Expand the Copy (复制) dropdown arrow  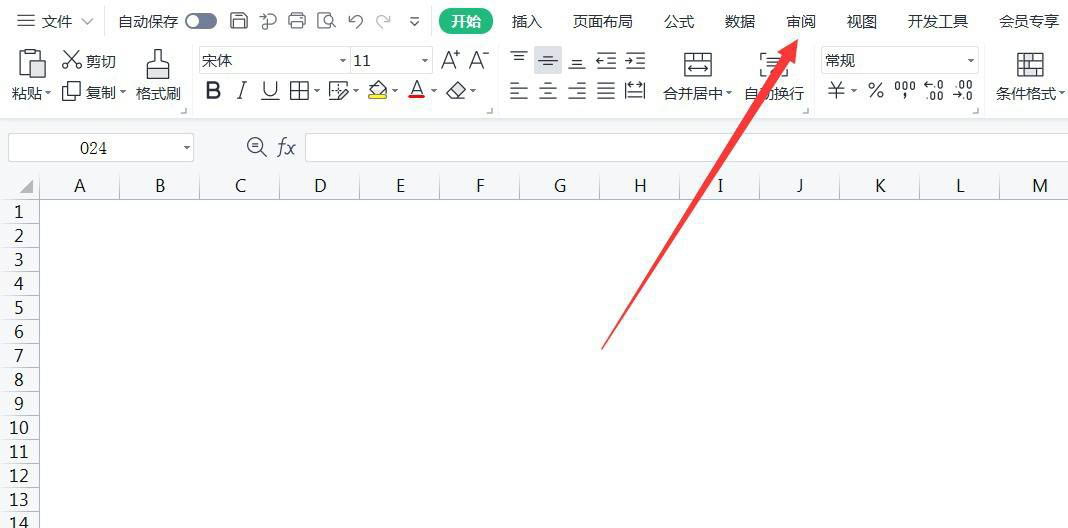(x=123, y=91)
